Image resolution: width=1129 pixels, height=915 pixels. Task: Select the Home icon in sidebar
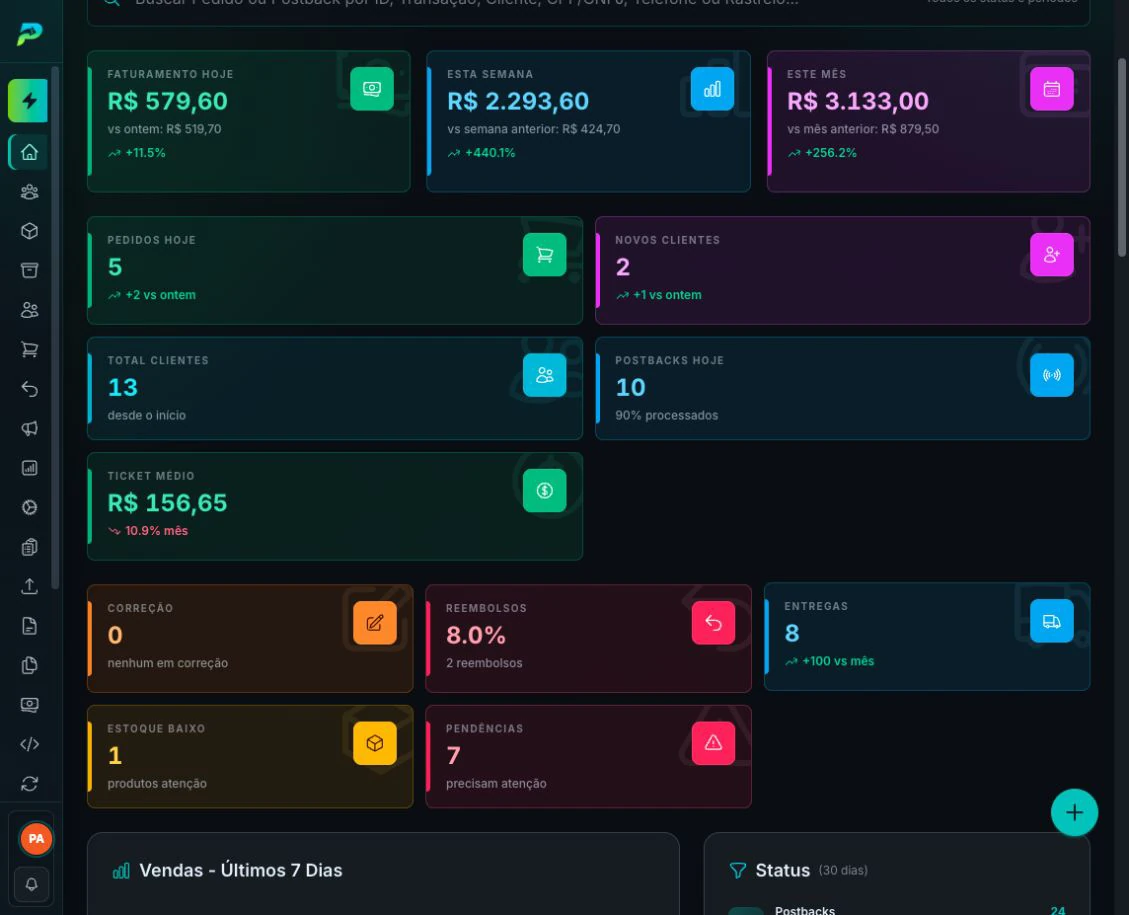pos(29,152)
